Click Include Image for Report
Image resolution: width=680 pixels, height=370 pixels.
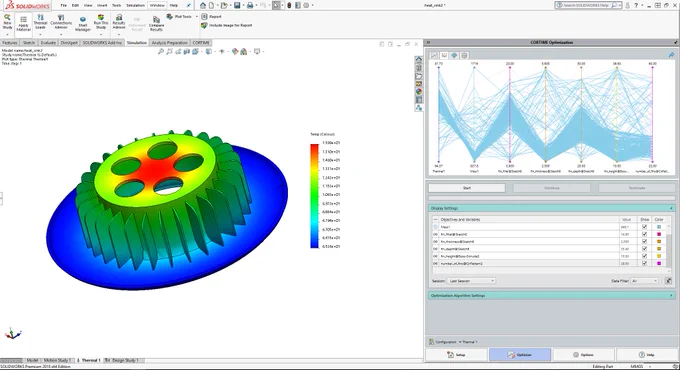tap(227, 25)
